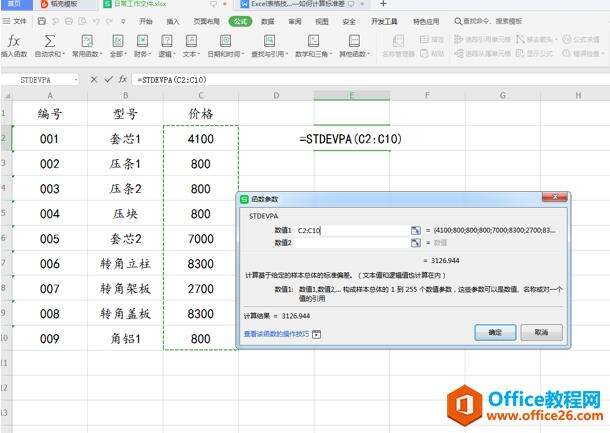Click the AutoSum (自动求和) sigma icon
This screenshot has height=433, width=610.
coord(49,41)
